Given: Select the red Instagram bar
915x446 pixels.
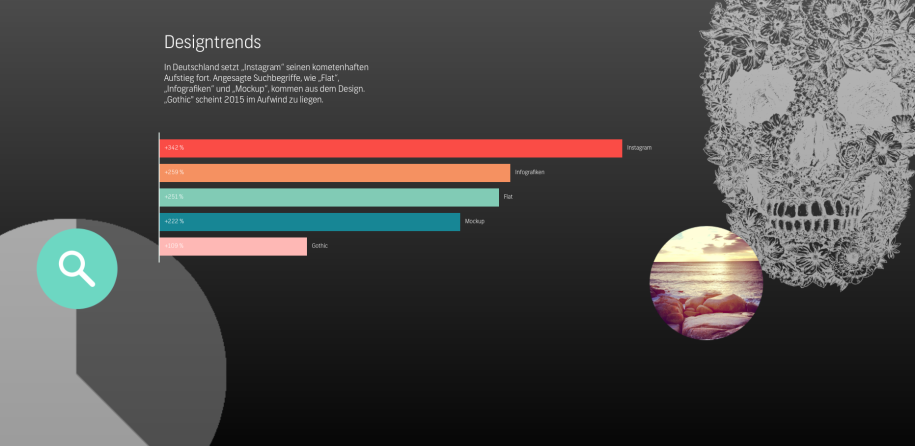Looking at the screenshot, I should click(x=391, y=148).
